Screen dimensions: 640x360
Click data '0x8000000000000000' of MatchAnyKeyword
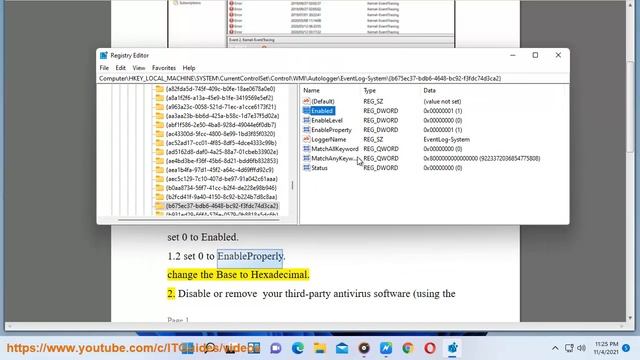coord(482,158)
